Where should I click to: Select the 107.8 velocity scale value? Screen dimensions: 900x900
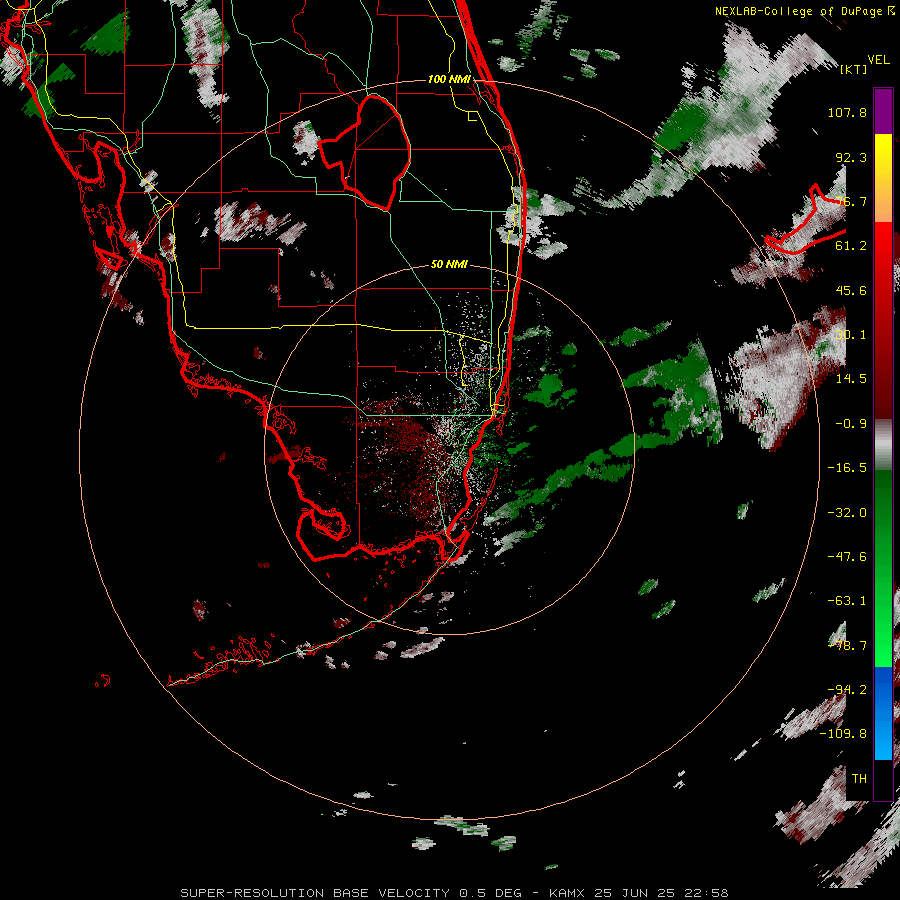847,112
